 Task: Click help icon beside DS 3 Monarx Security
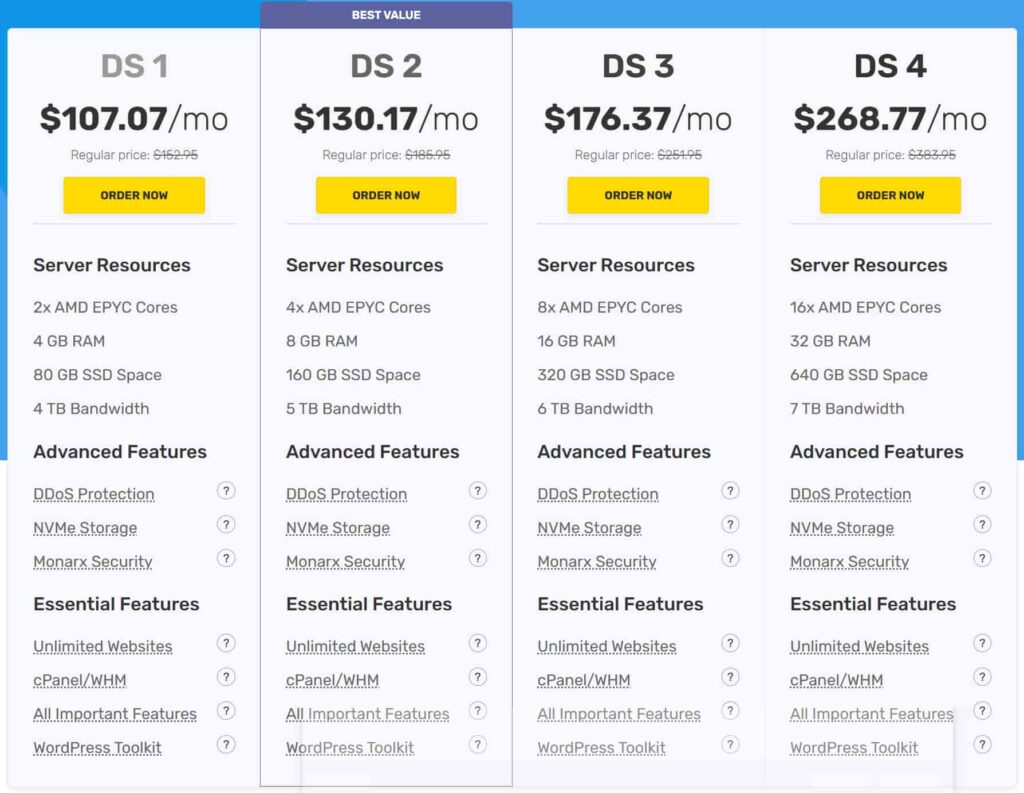click(731, 559)
